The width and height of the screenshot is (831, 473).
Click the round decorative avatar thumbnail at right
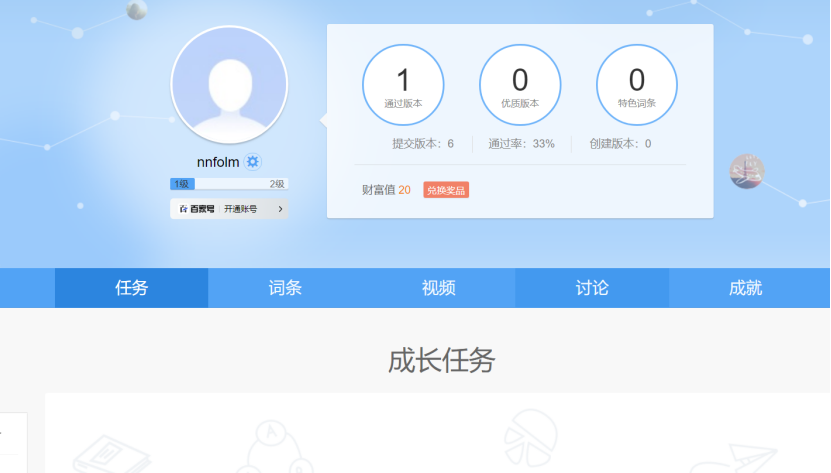click(x=747, y=171)
